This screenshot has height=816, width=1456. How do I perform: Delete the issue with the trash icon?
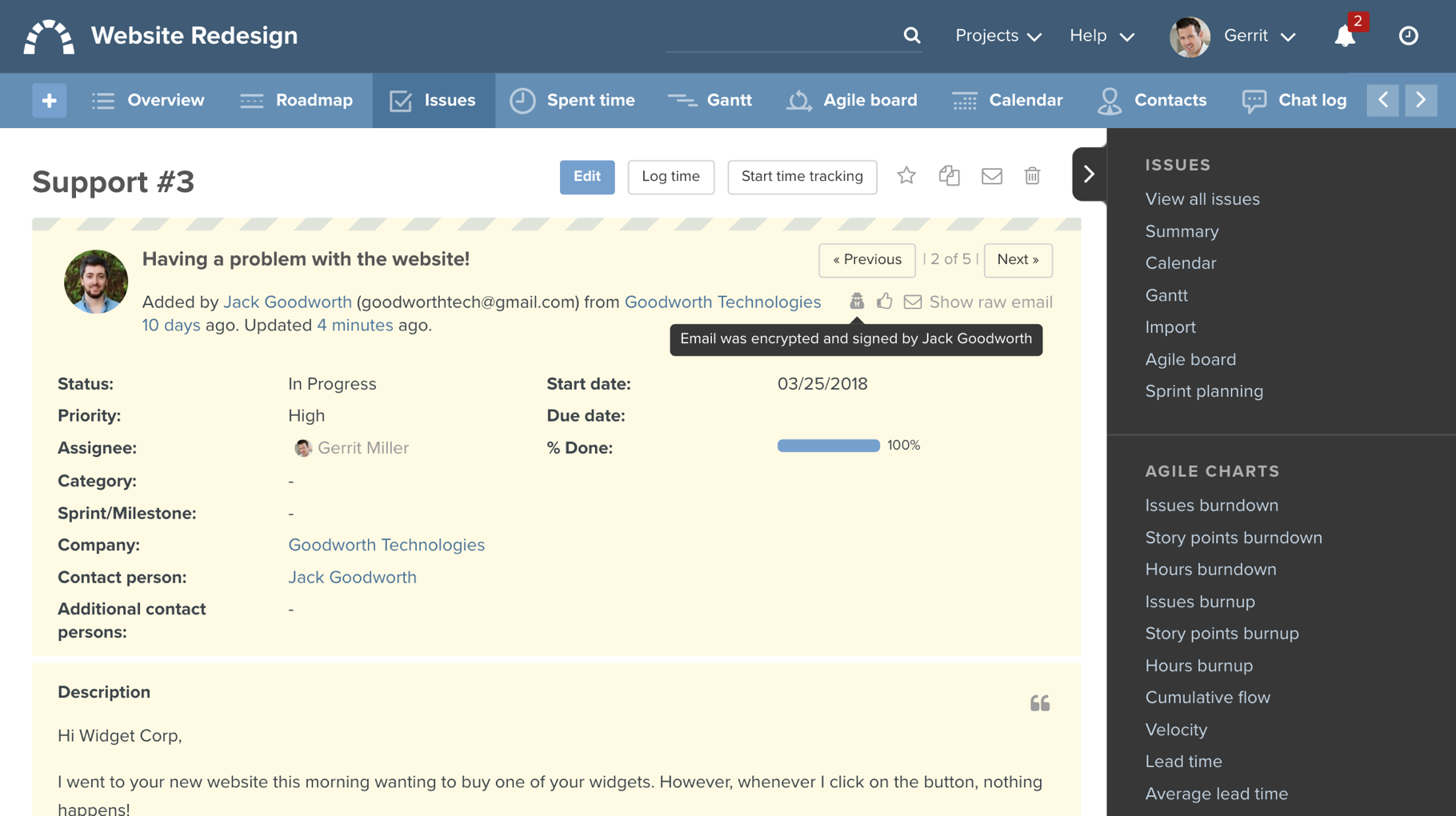1032,176
